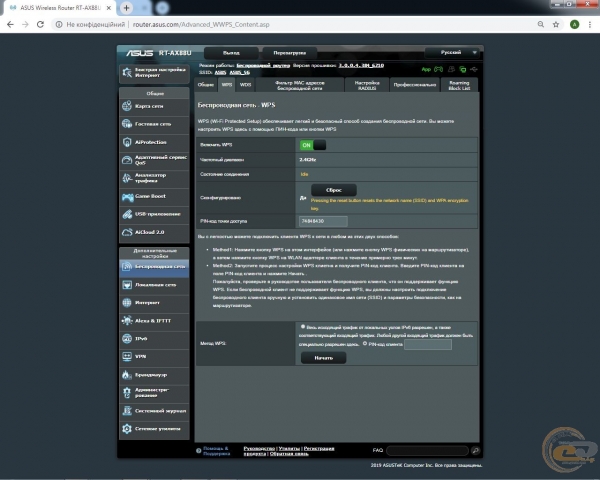Click the Выход (Logout) button
Image resolution: width=600 pixels, height=480 pixels.
click(x=231, y=53)
